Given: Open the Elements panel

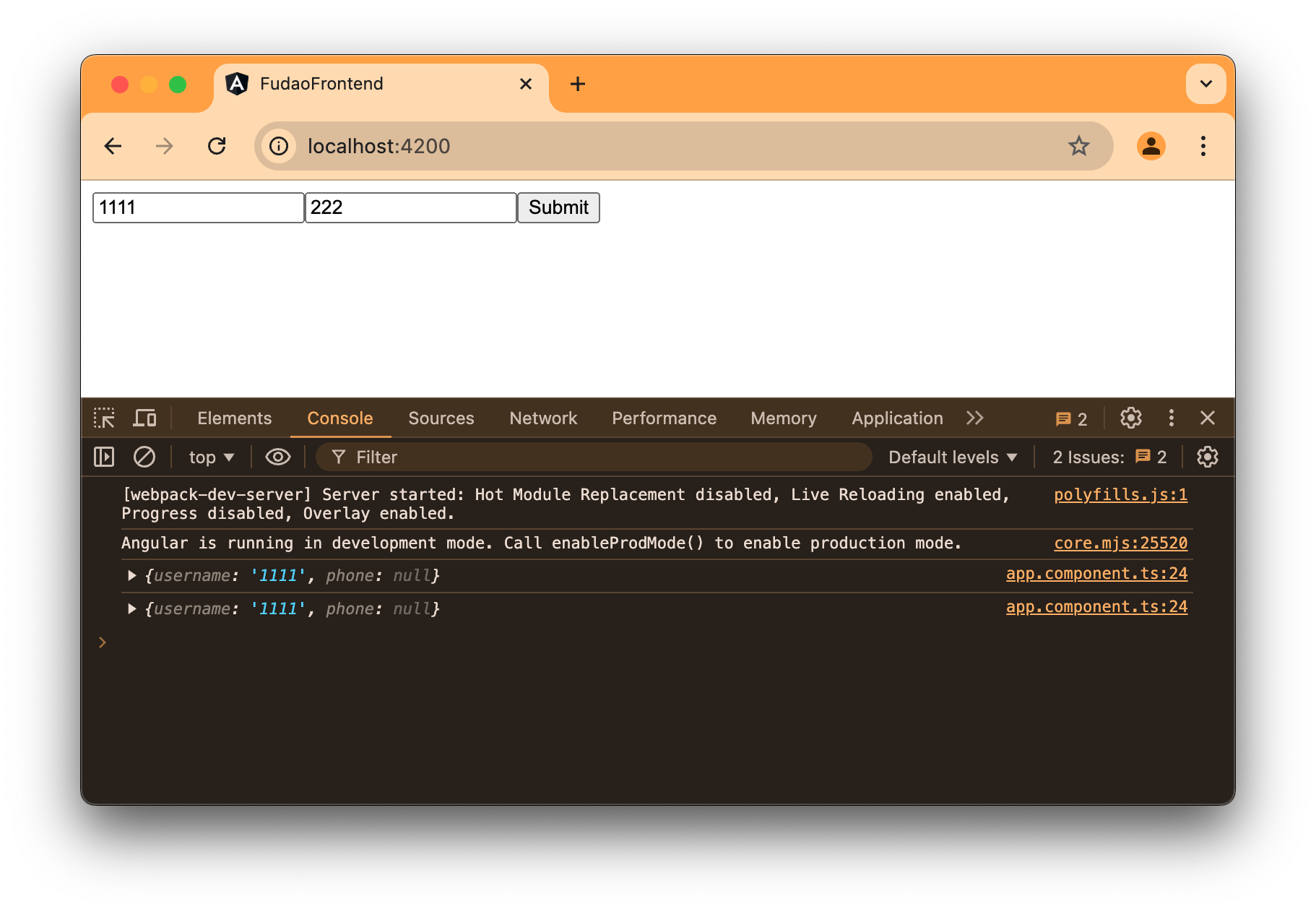Looking at the screenshot, I should coord(234,418).
